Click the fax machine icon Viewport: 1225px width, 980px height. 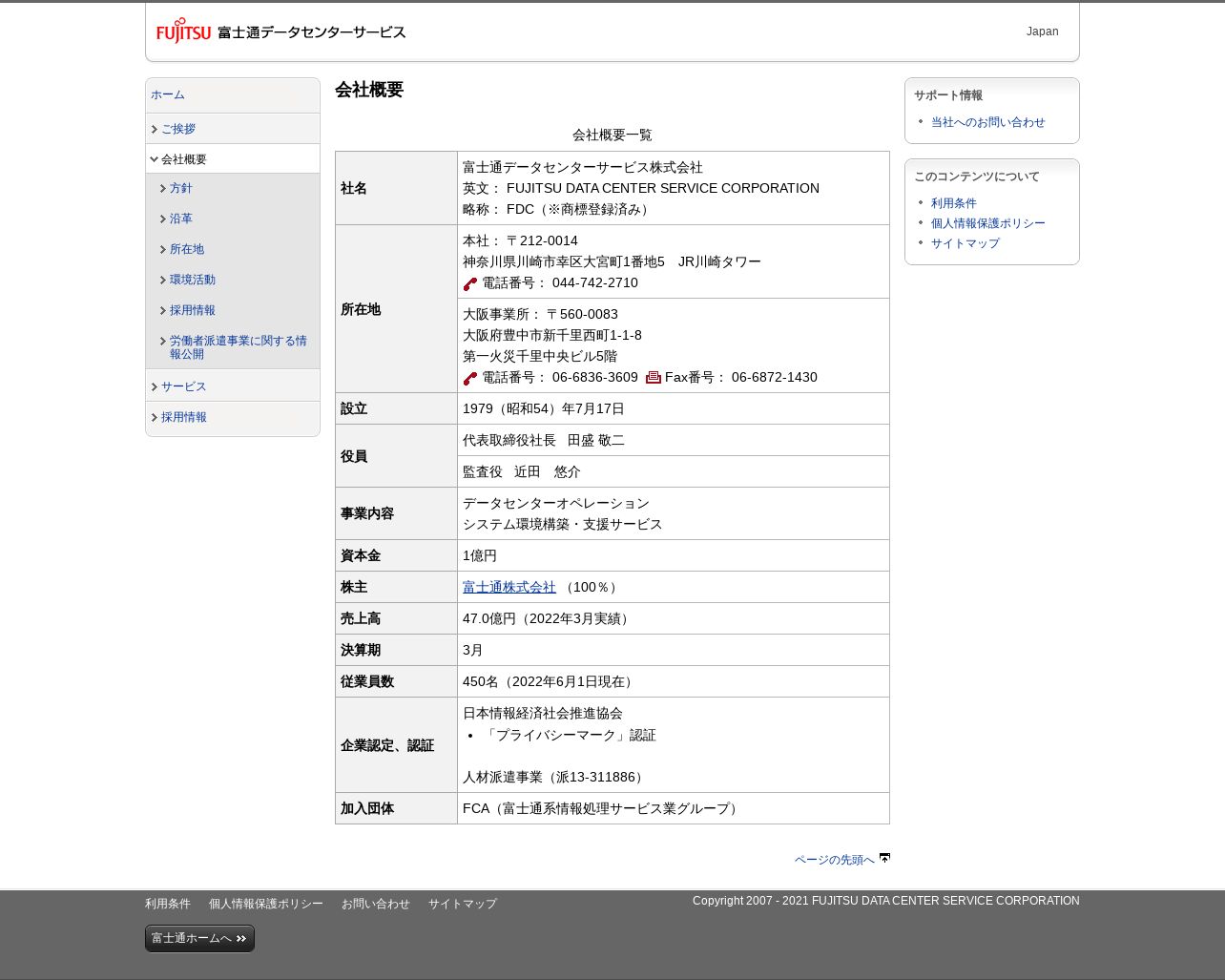(x=654, y=378)
